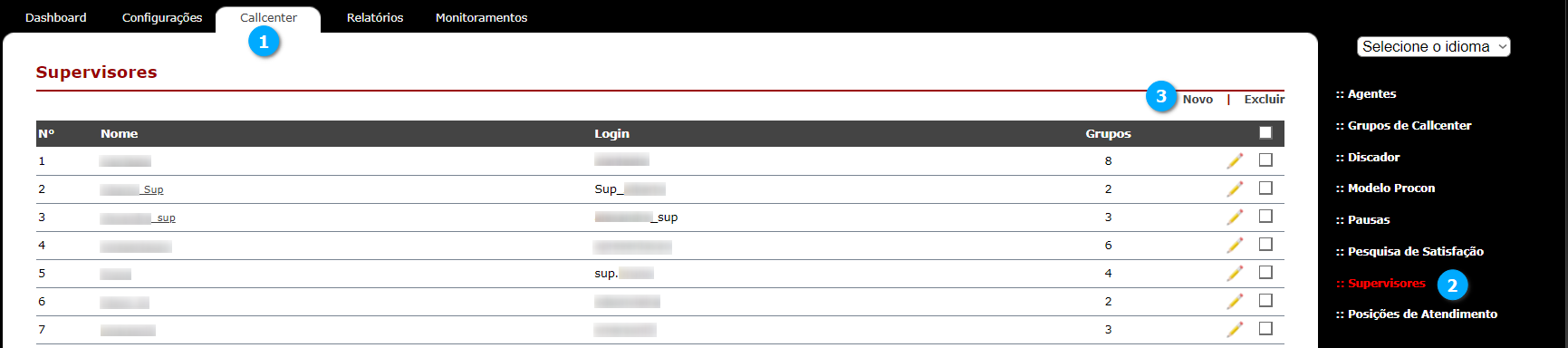The image size is (1568, 348).
Task: Check the box on supervisor row 4
Action: click(1265, 244)
